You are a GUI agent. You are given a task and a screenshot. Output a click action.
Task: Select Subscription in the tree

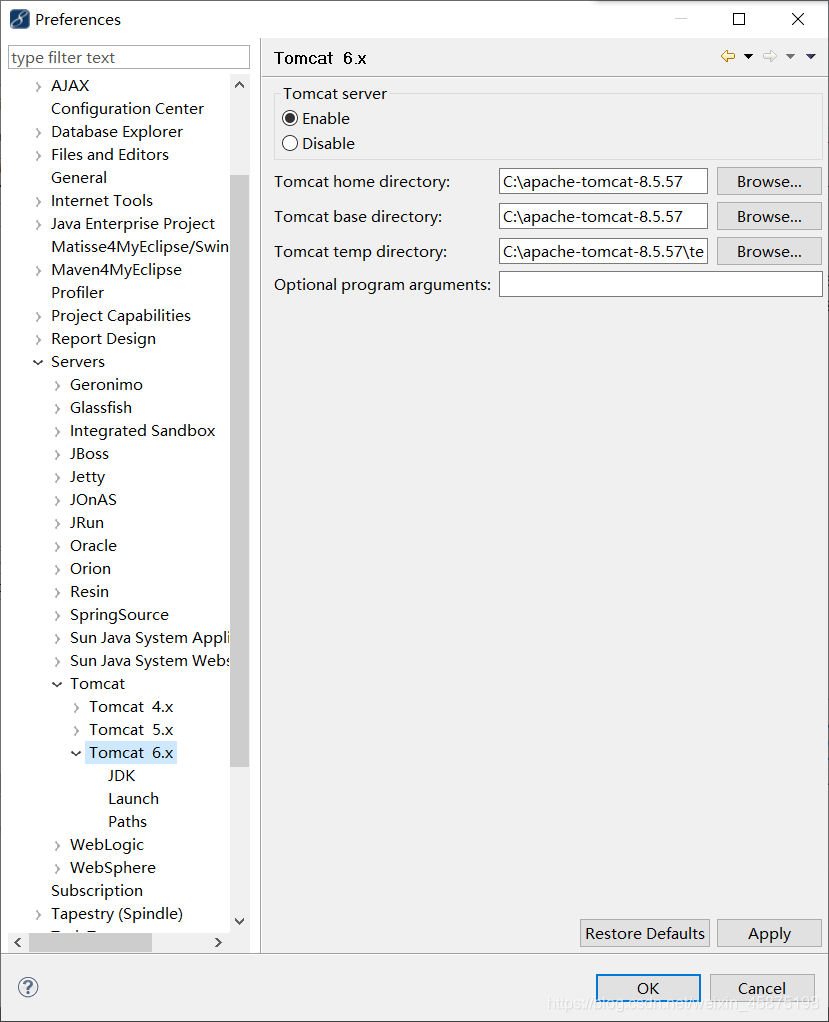click(97, 890)
